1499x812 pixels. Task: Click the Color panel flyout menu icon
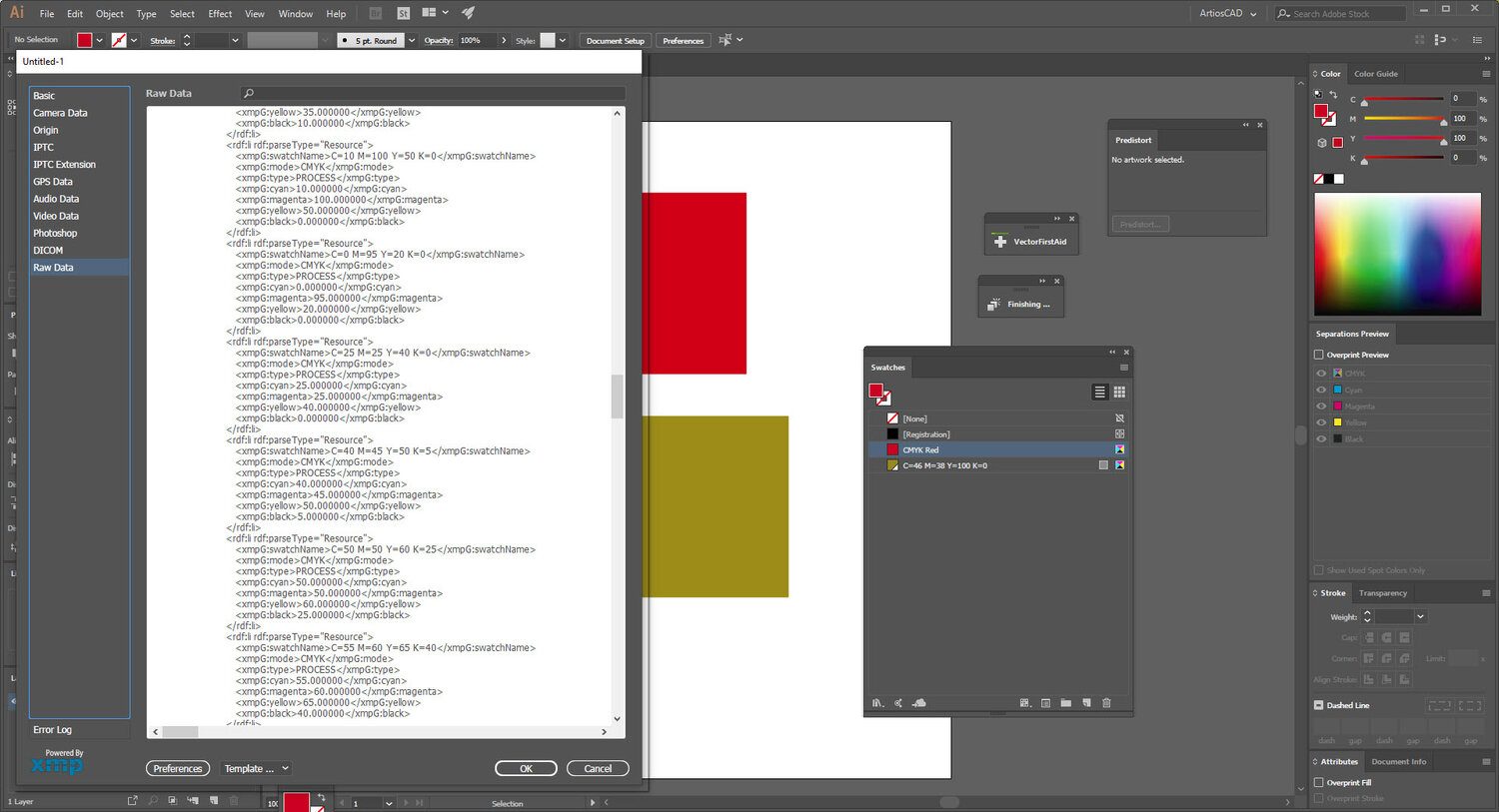coord(1486,74)
